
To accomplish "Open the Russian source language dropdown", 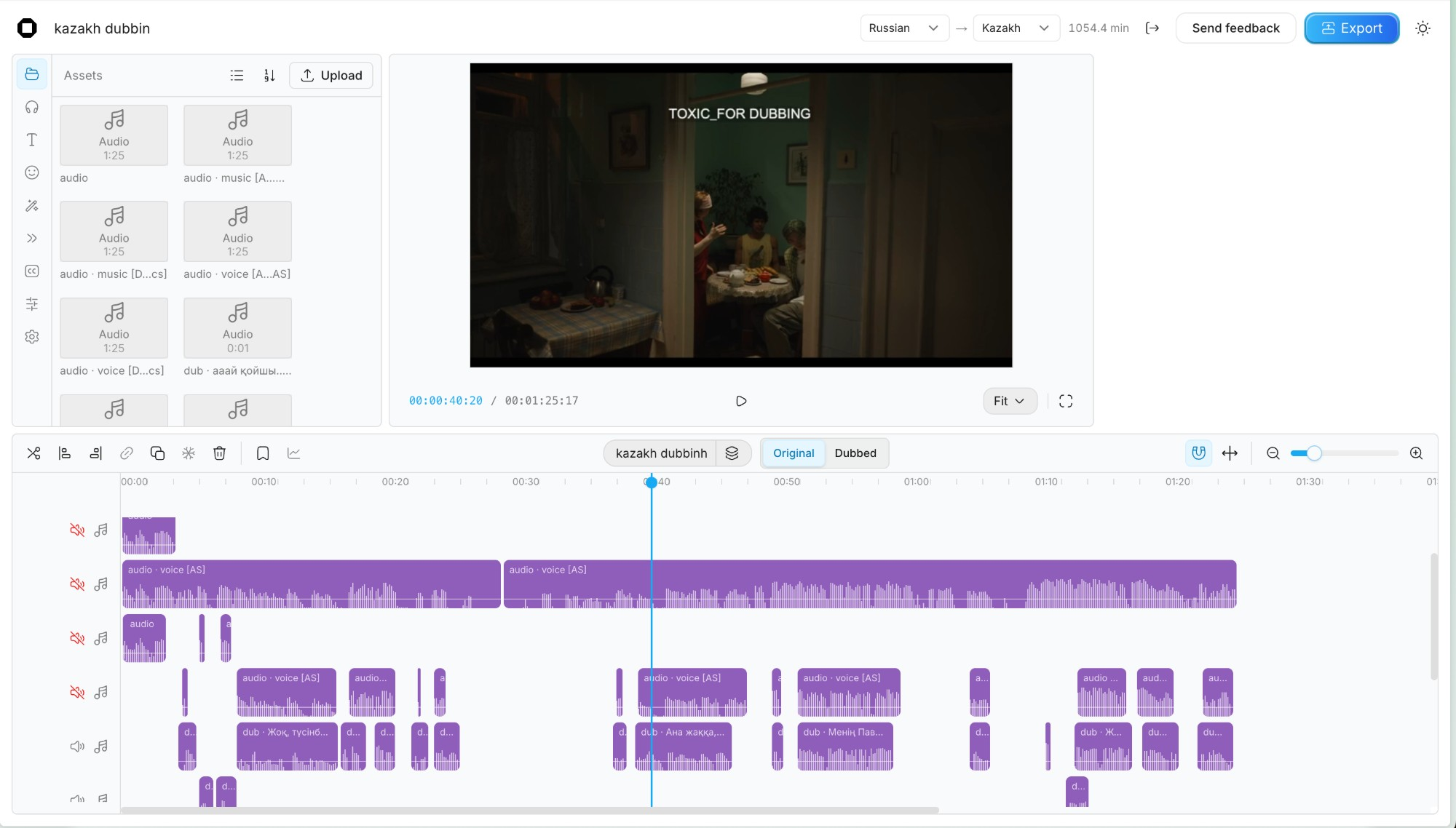I will (x=904, y=28).
